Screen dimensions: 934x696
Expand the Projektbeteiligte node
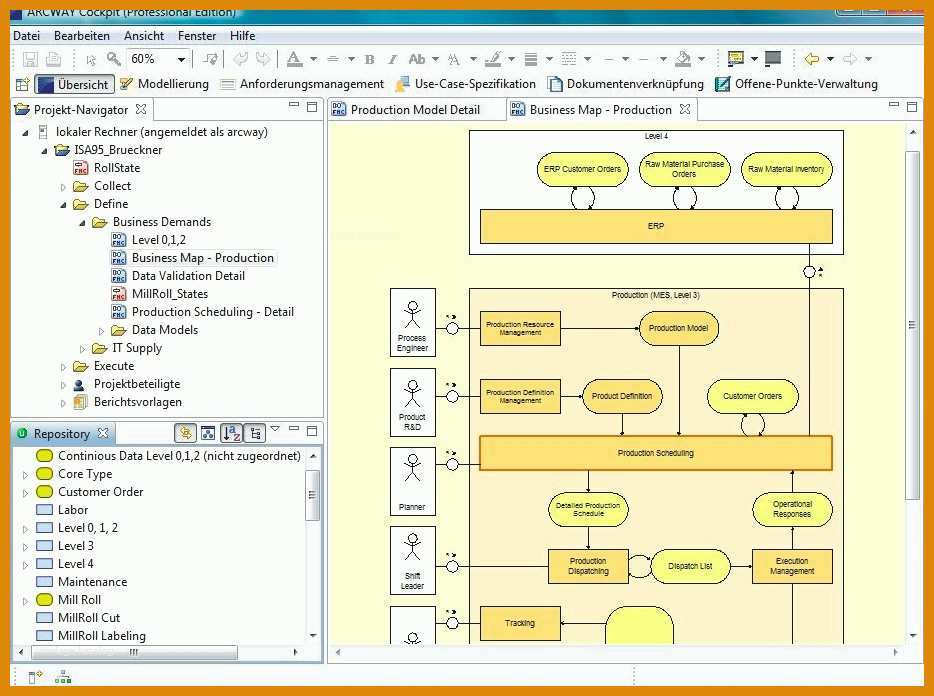pyautogui.click(x=63, y=385)
